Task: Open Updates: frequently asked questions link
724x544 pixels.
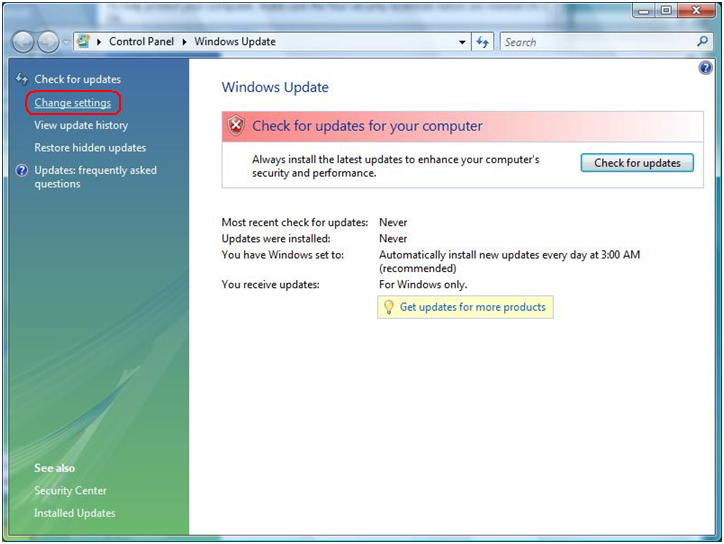Action: tap(95, 177)
